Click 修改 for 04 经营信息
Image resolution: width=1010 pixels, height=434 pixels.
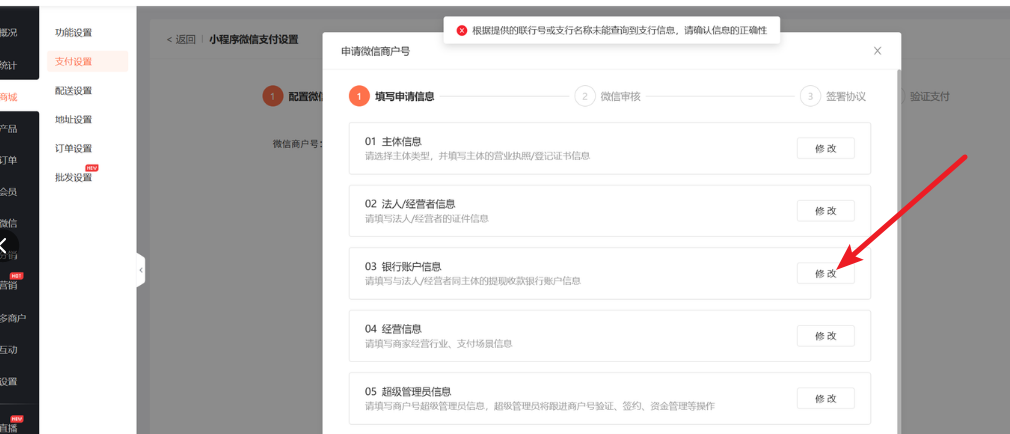826,335
